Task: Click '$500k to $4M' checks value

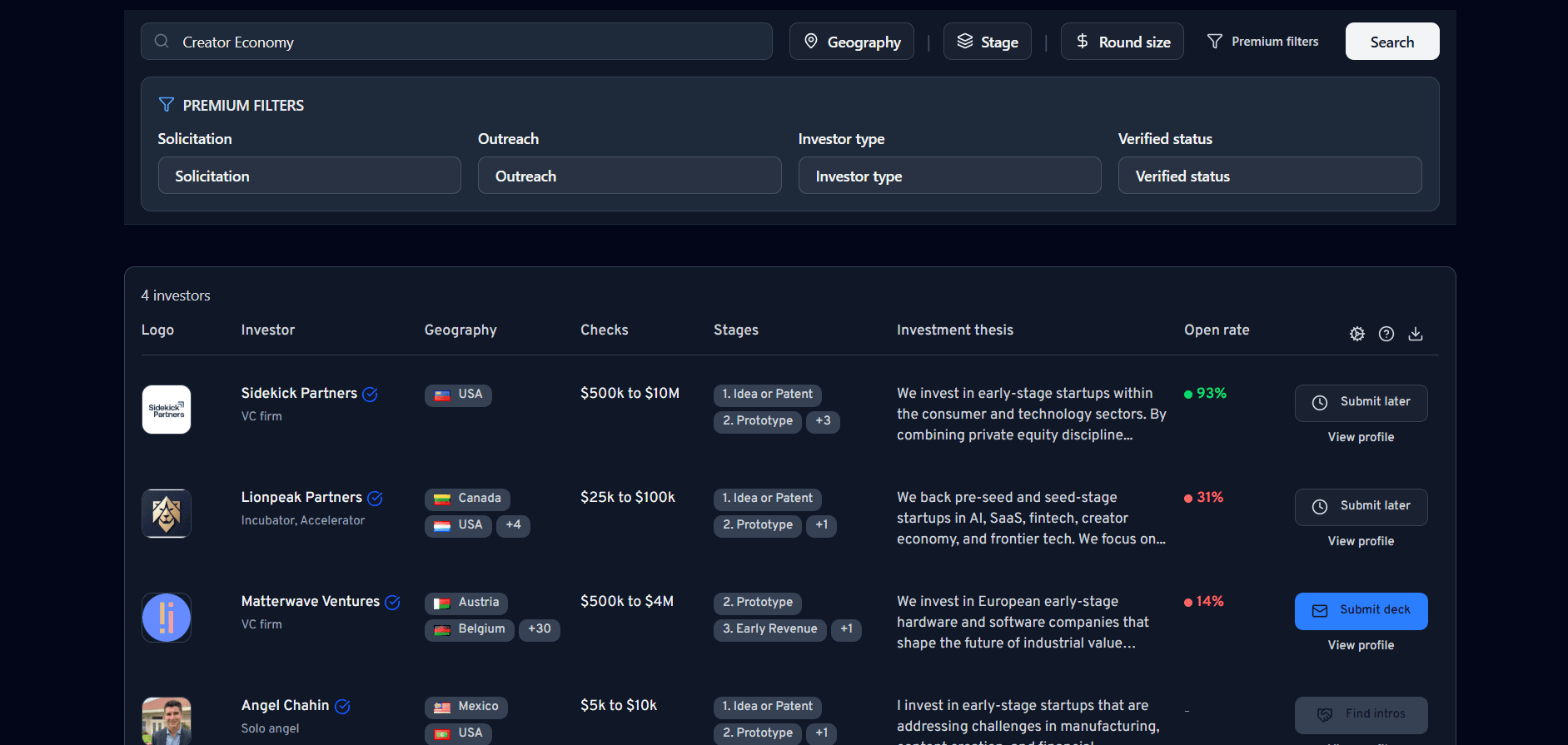Action: [627, 601]
